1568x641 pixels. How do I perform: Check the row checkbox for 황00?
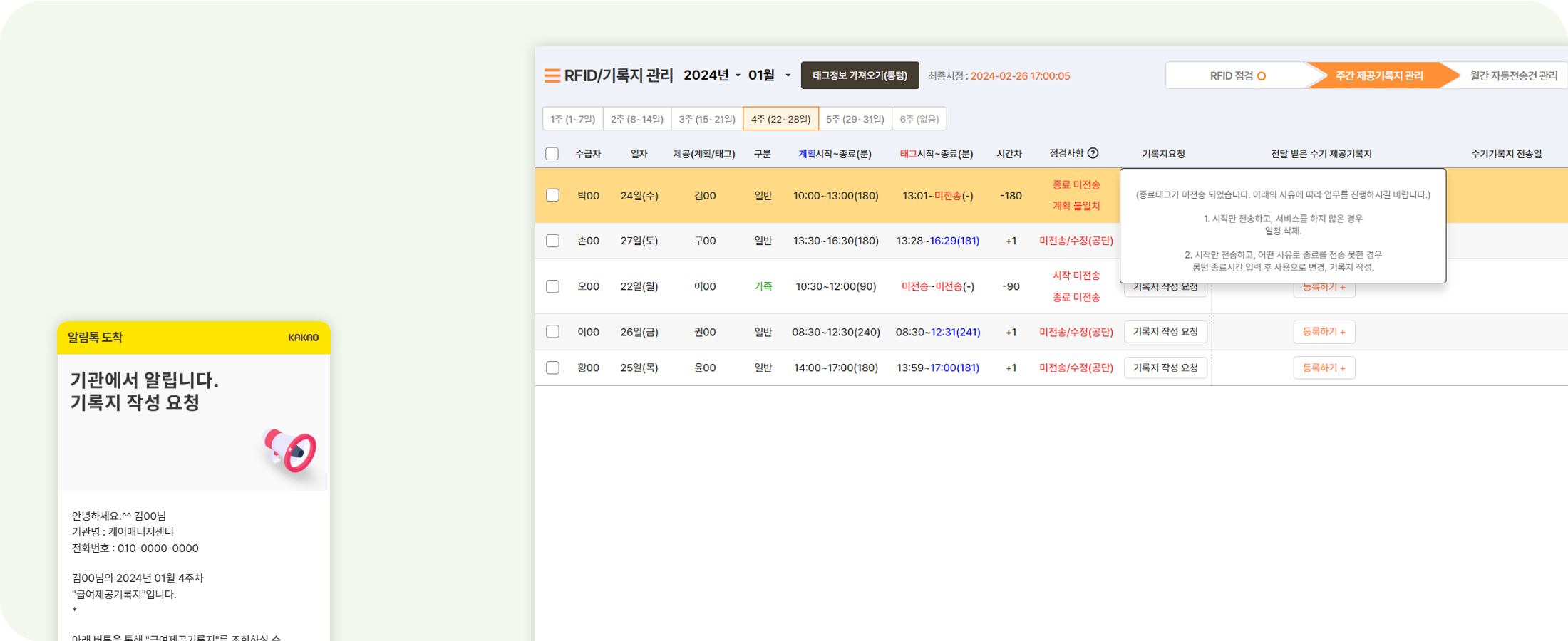click(552, 368)
